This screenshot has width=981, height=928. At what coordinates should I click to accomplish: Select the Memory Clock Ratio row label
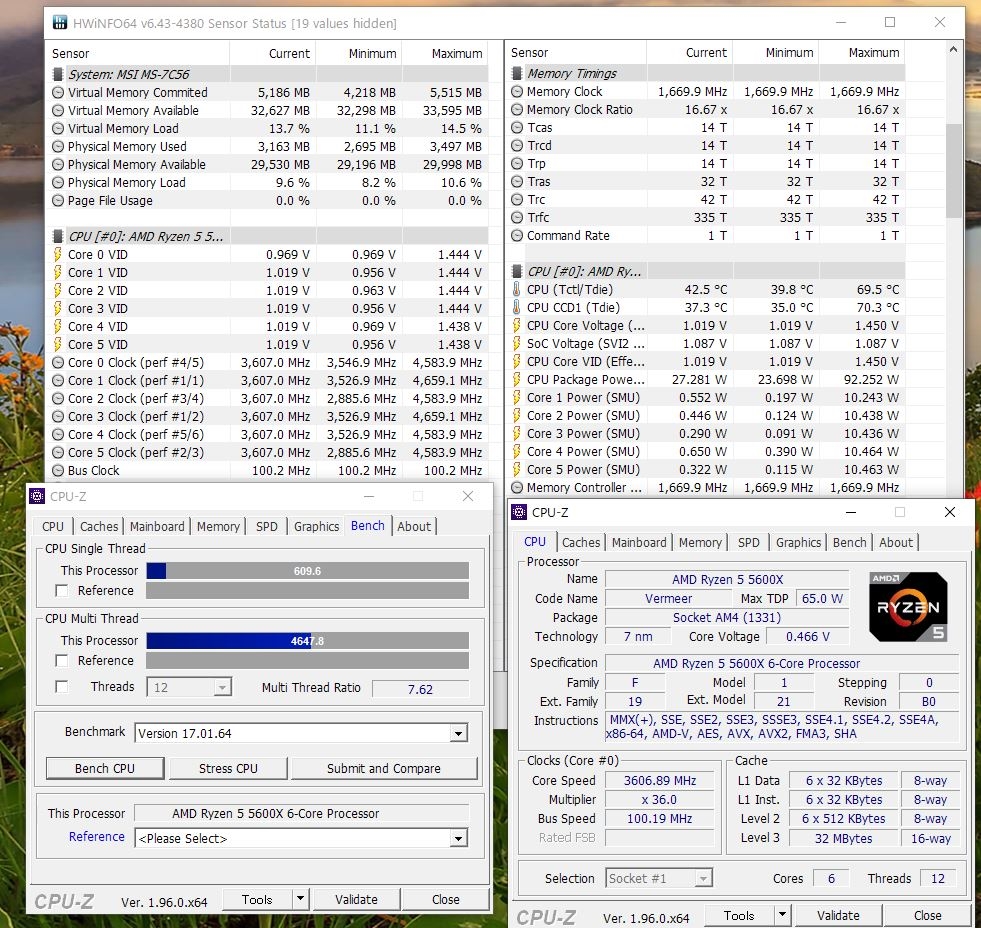579,110
